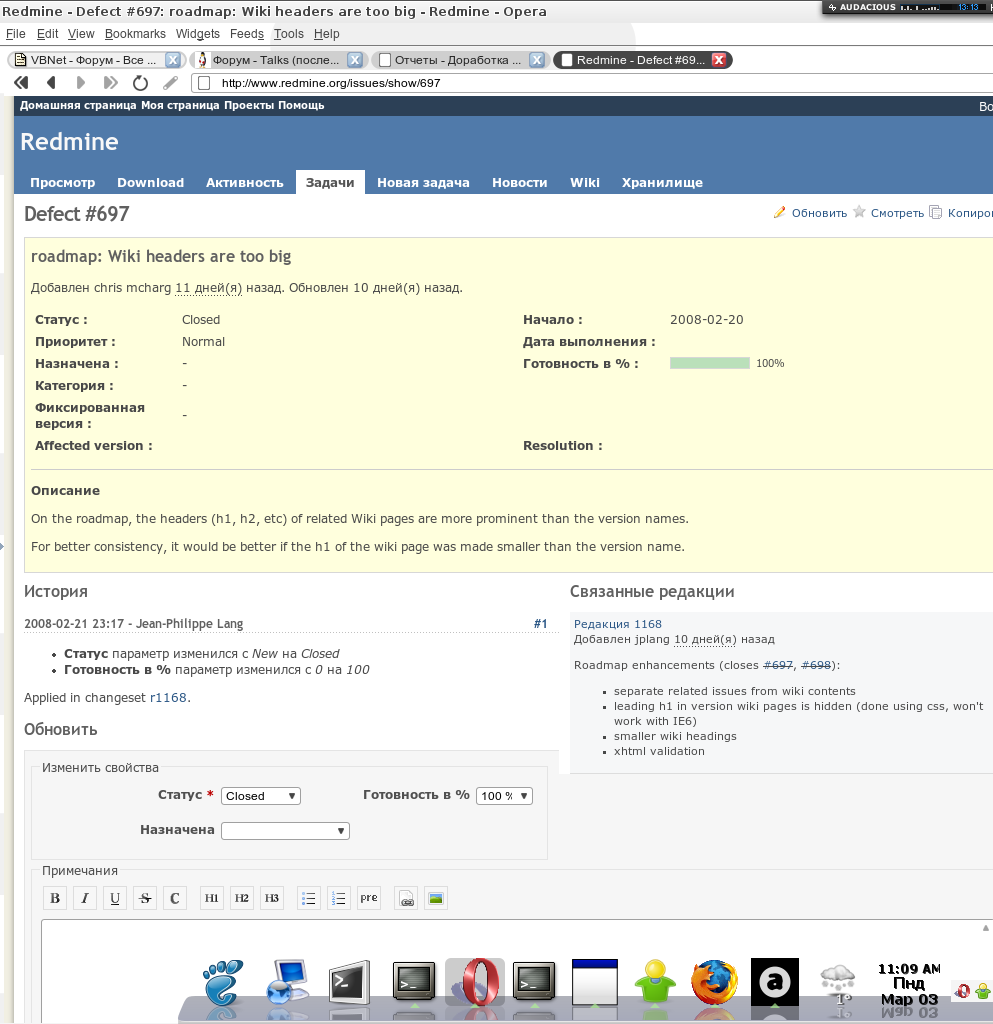This screenshot has width=993, height=1024.
Task: Open the Готовность в % dropdown
Action: click(x=505, y=796)
